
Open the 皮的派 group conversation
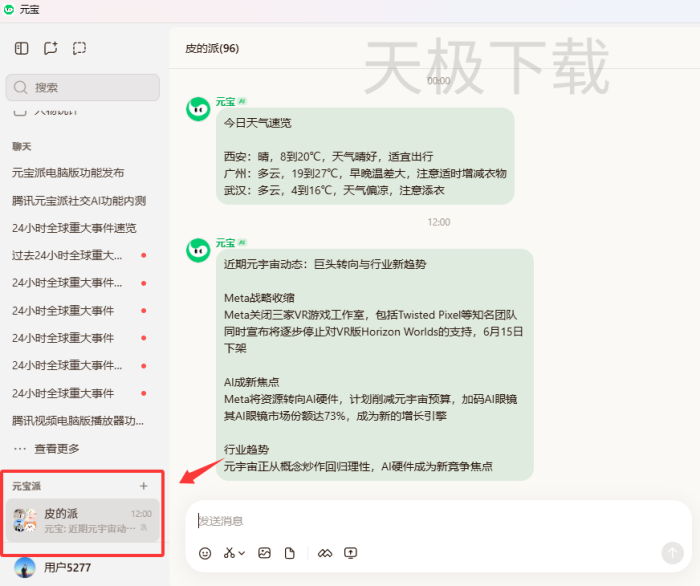click(x=83, y=520)
